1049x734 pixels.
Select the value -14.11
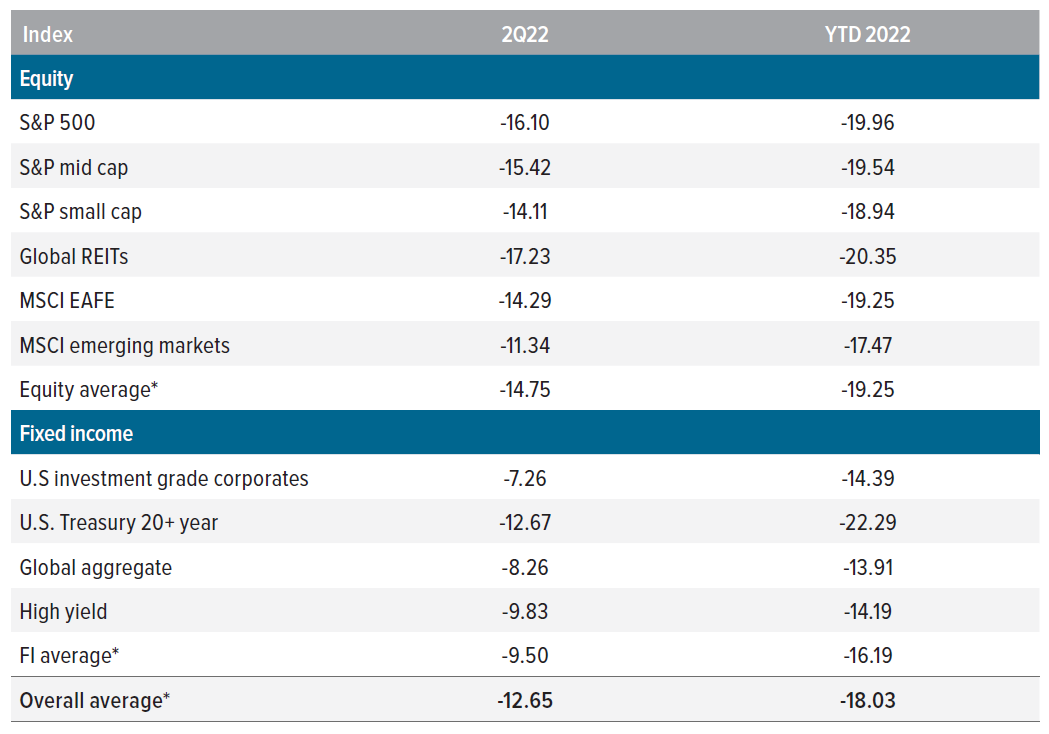pyautogui.click(x=524, y=211)
